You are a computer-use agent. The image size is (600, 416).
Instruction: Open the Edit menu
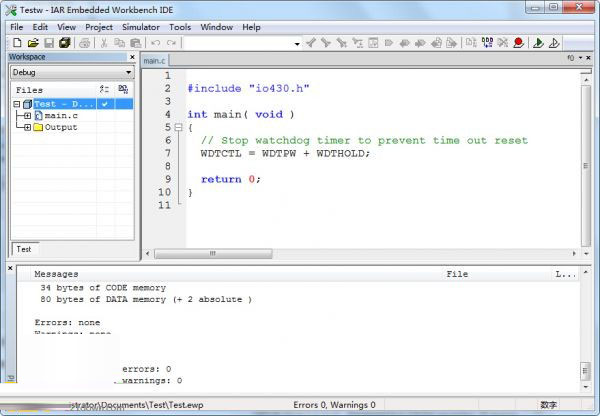(x=40, y=27)
